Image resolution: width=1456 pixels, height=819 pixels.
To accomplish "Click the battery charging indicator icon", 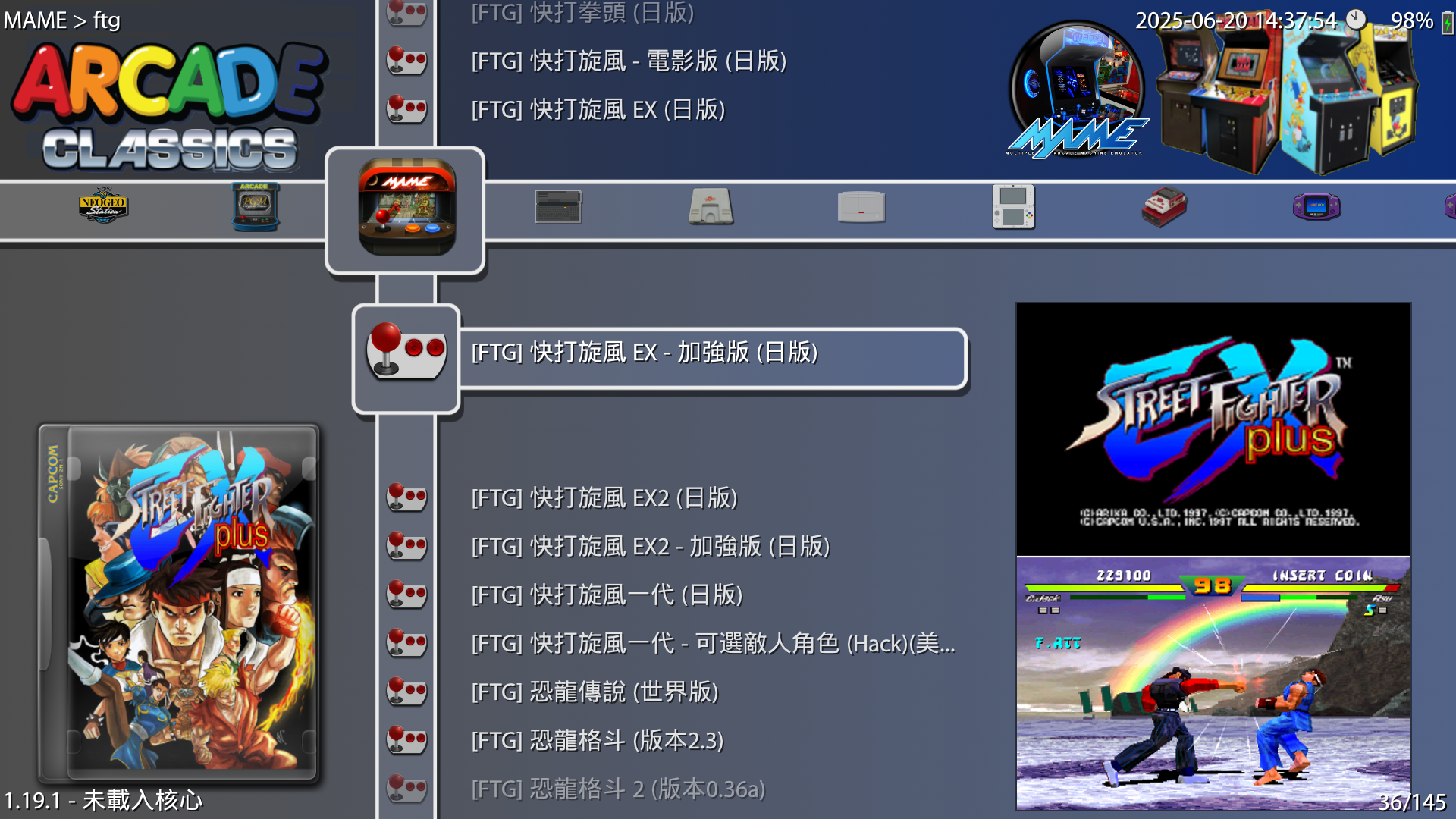I will (1447, 21).
